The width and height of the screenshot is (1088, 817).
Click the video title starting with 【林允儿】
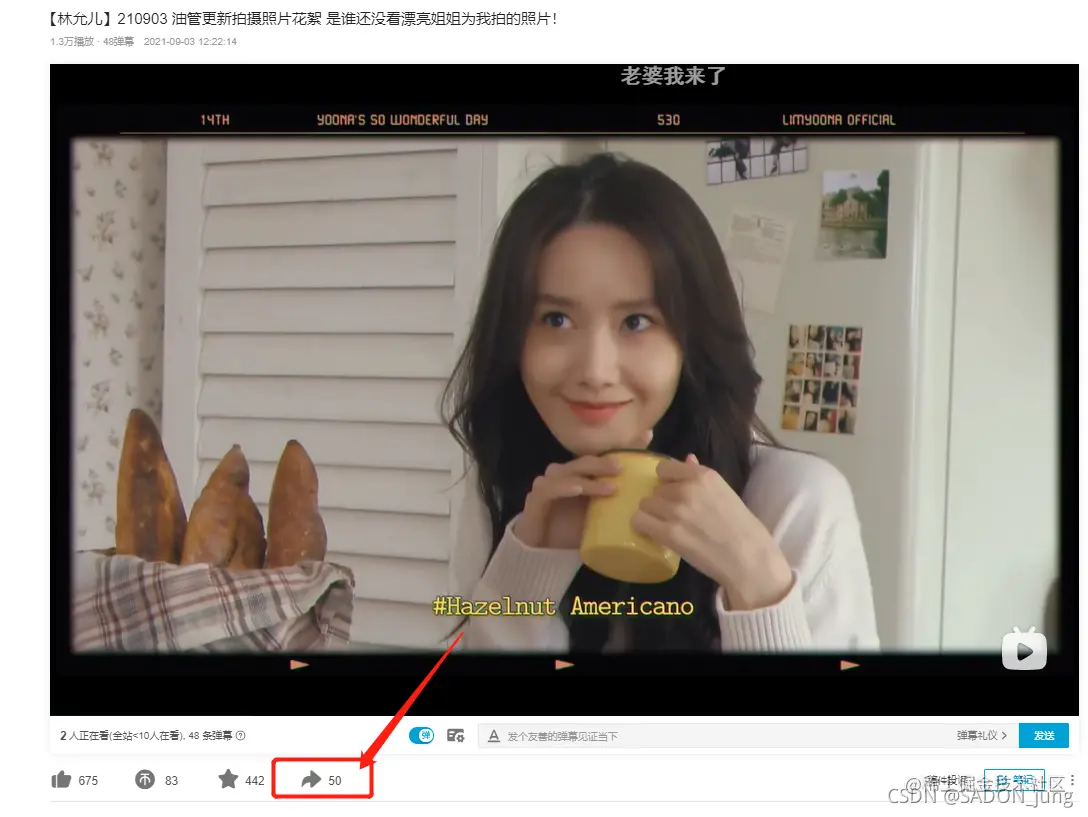click(x=303, y=18)
